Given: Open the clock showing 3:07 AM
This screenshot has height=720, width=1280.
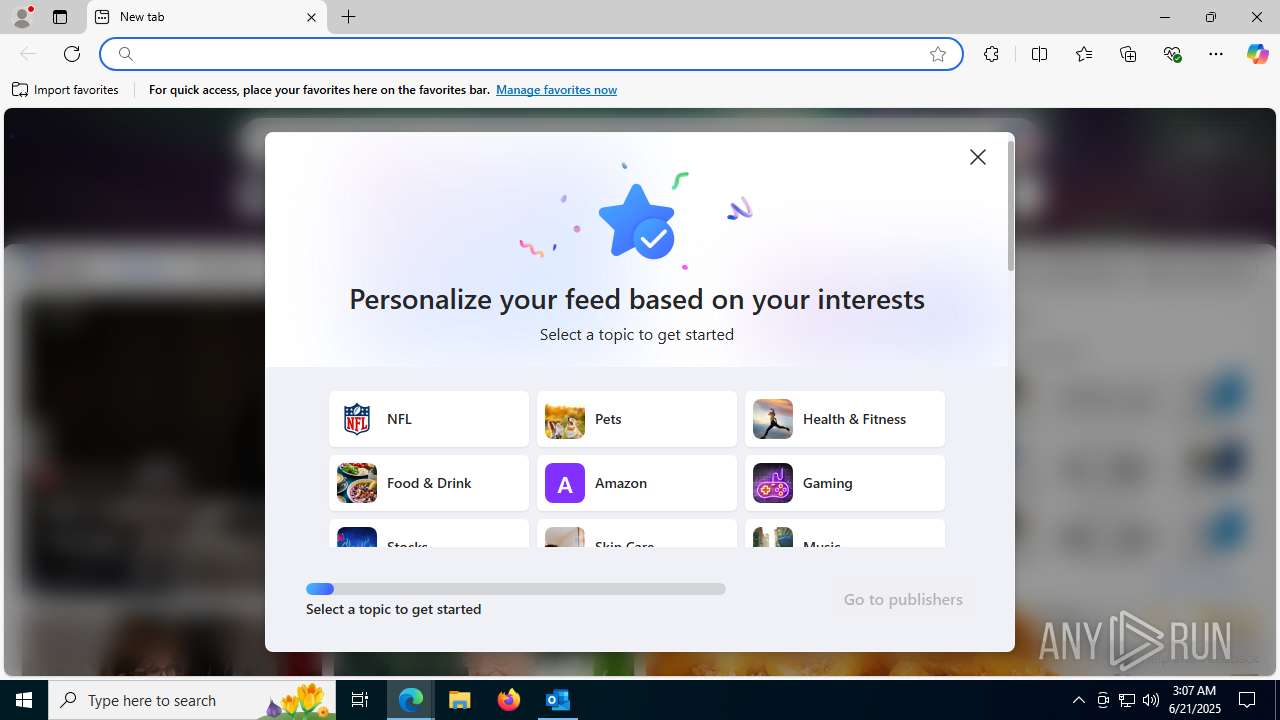Looking at the screenshot, I should click(1194, 700).
